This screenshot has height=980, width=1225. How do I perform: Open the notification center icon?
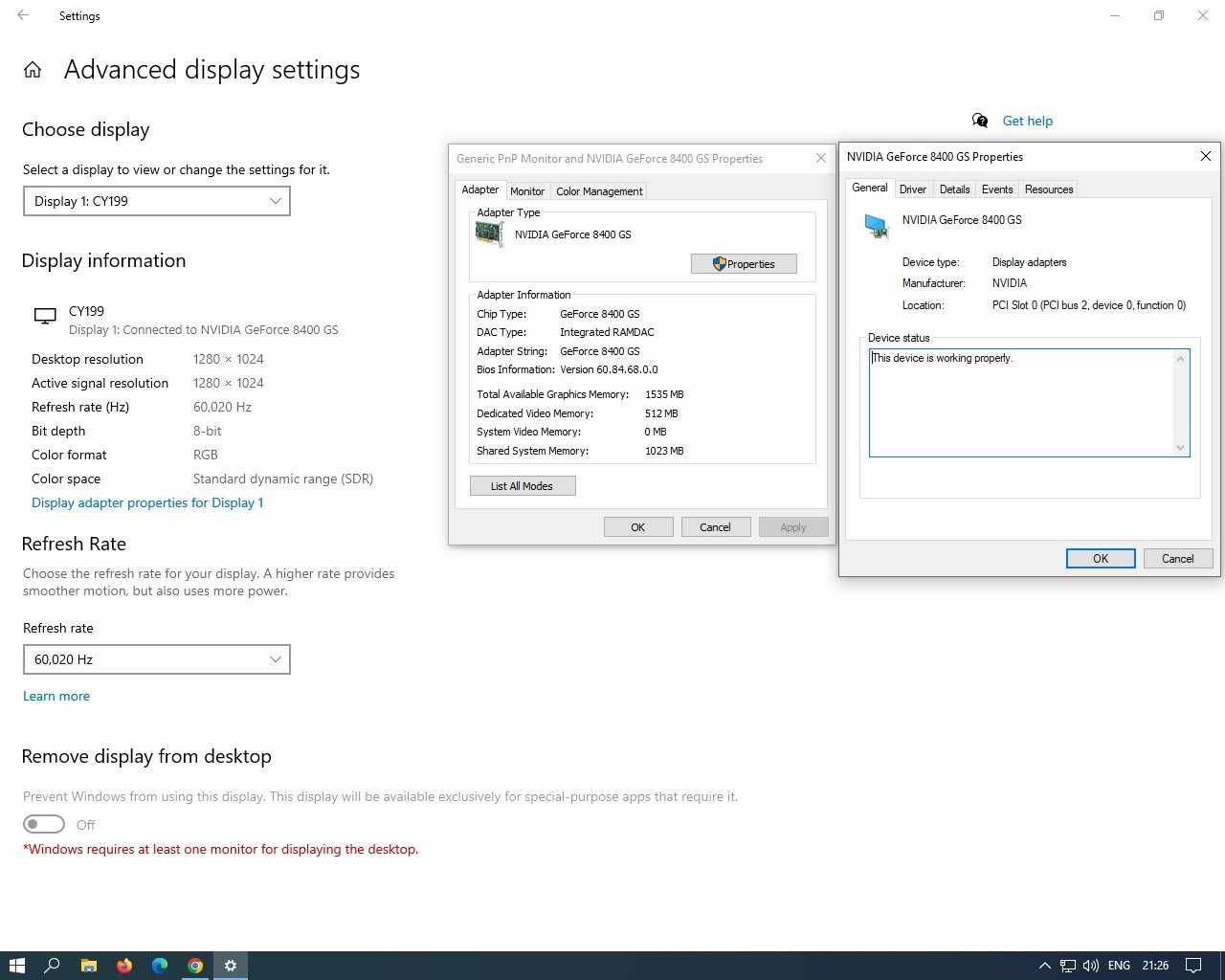pyautogui.click(x=1193, y=966)
